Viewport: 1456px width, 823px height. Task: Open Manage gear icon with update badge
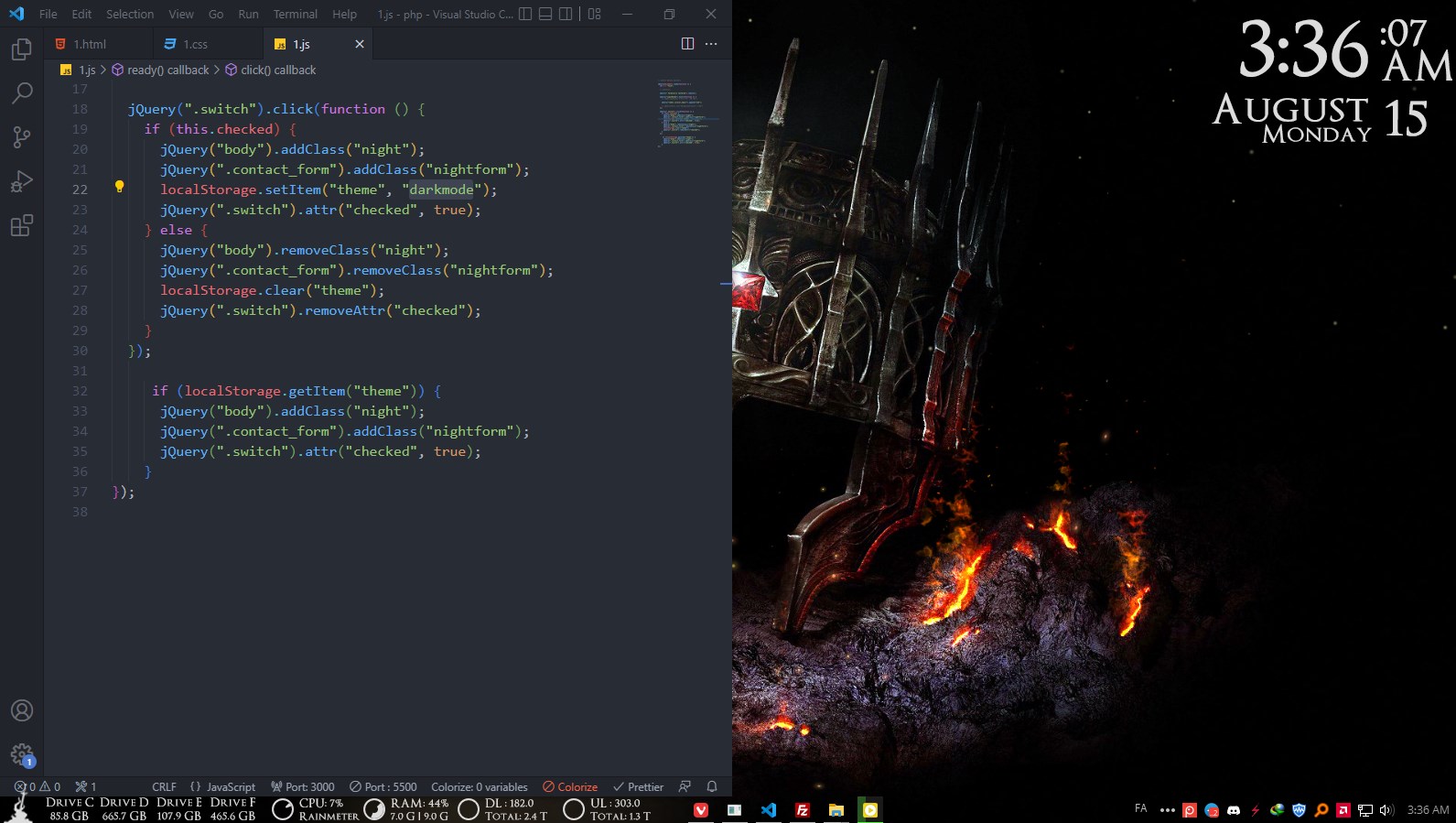click(22, 754)
